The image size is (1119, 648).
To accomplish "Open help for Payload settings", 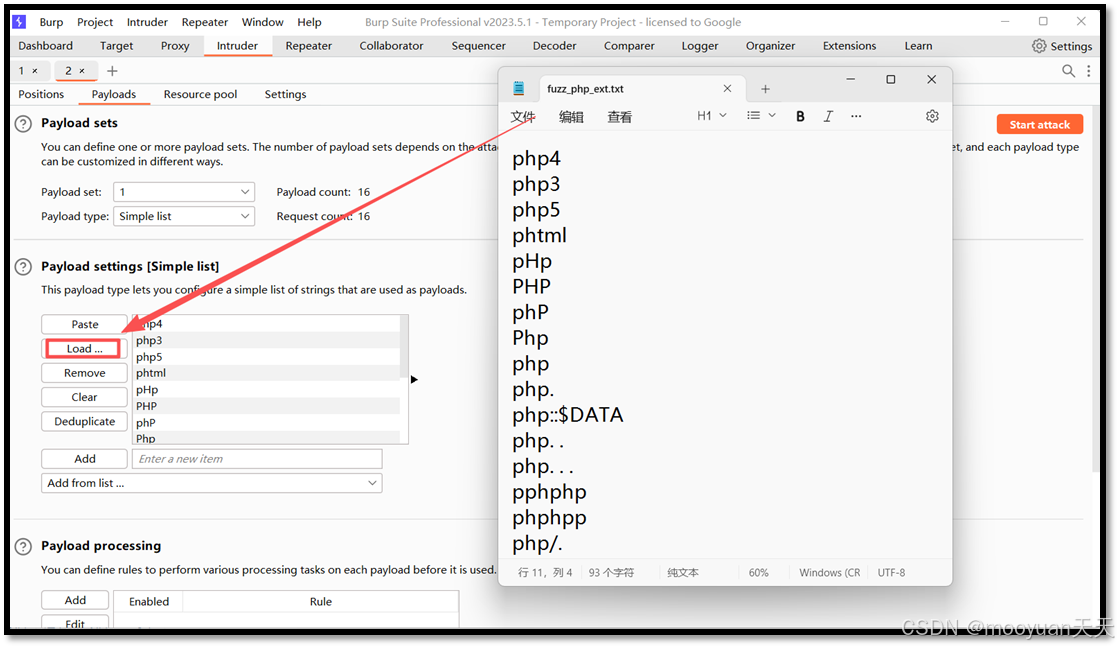I will pos(24,267).
